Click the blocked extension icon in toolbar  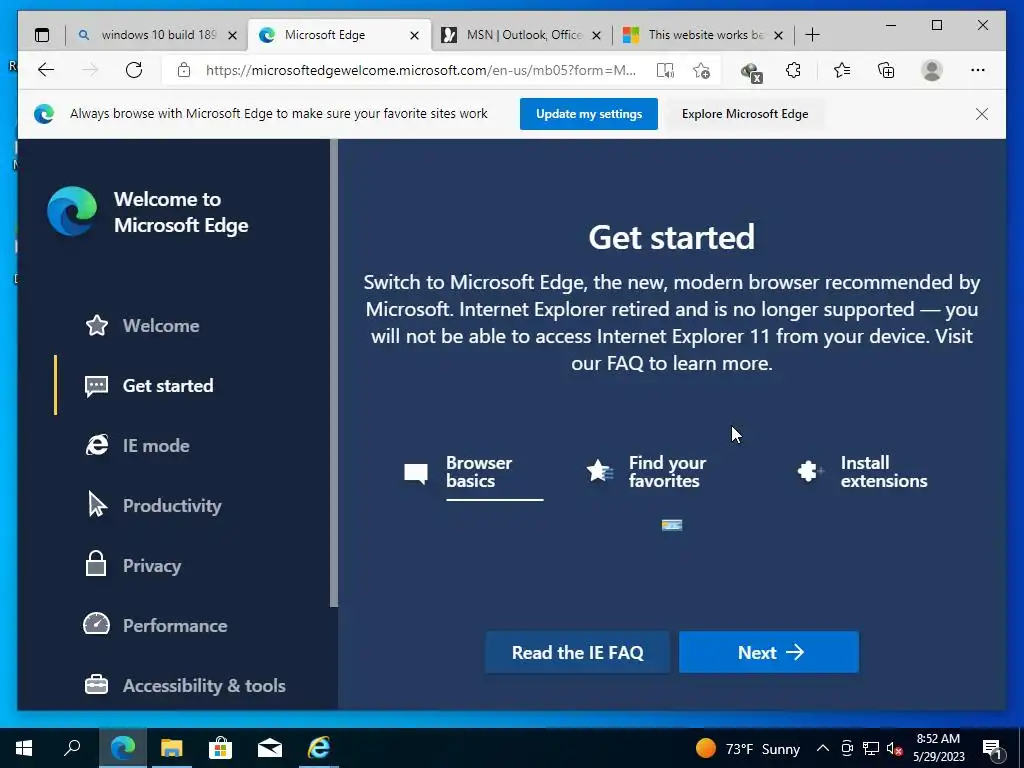point(751,71)
